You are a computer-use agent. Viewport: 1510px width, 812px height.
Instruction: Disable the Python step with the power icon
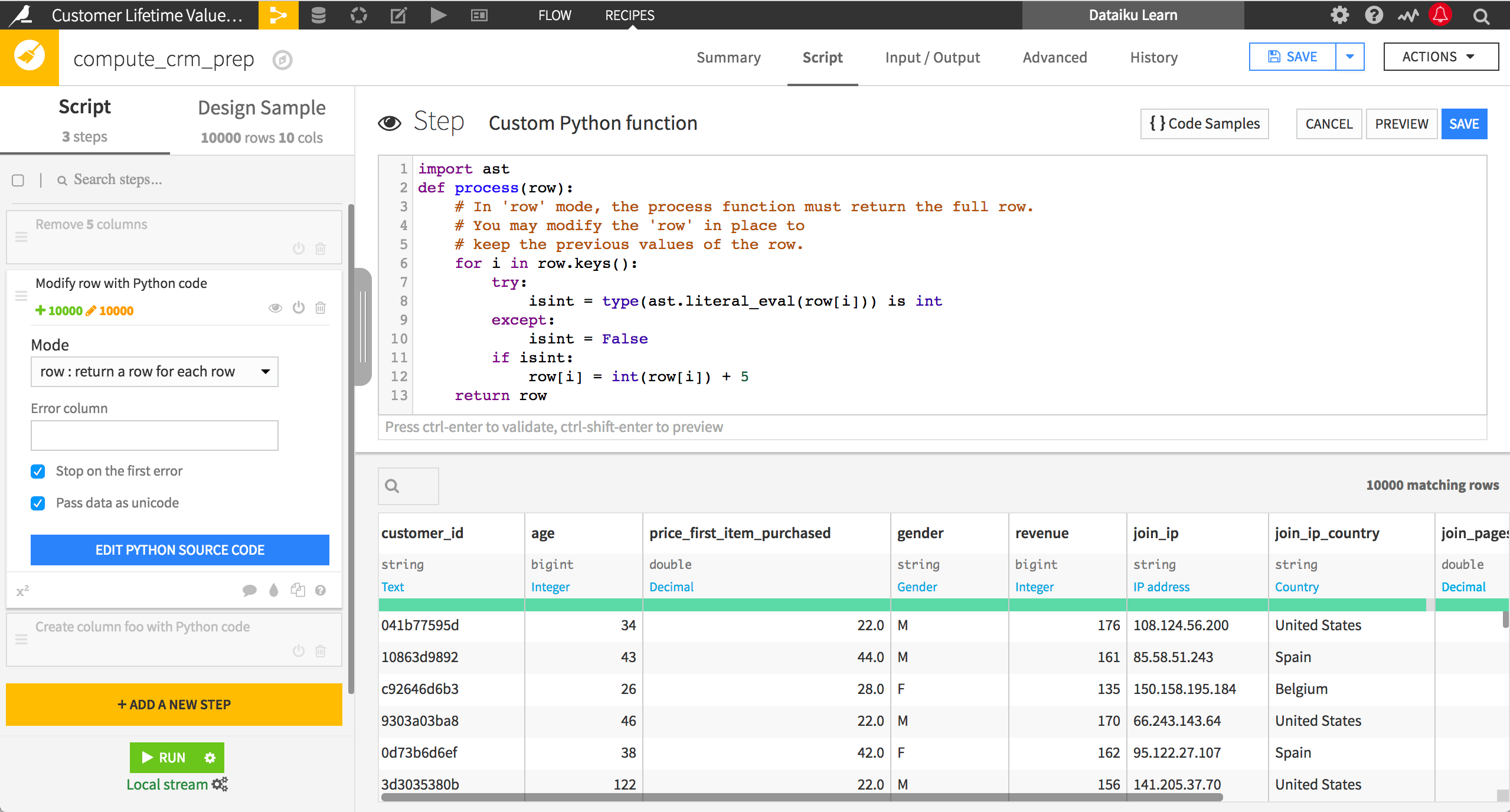pos(299,307)
